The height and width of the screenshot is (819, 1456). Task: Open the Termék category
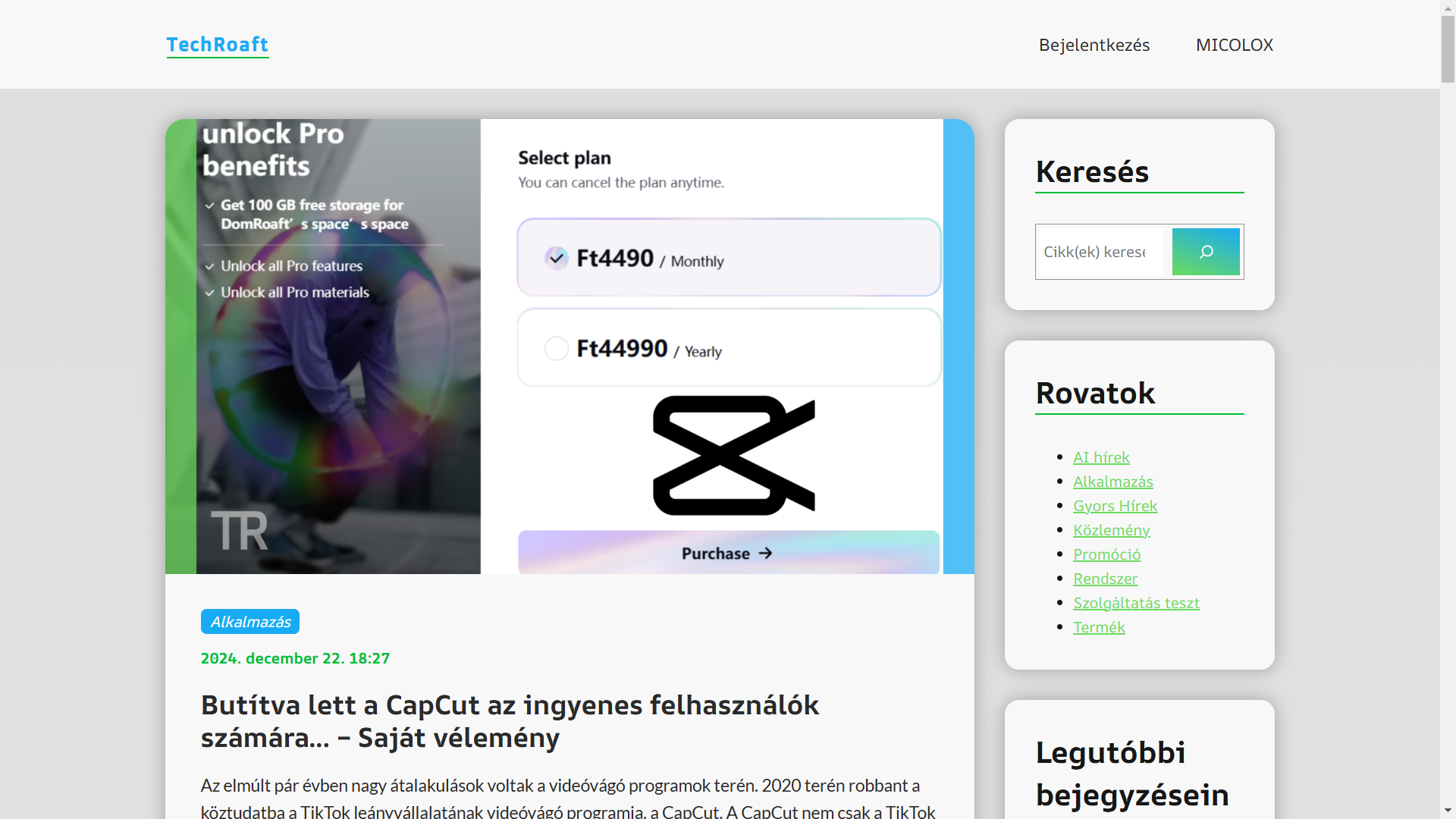[x=1100, y=627]
